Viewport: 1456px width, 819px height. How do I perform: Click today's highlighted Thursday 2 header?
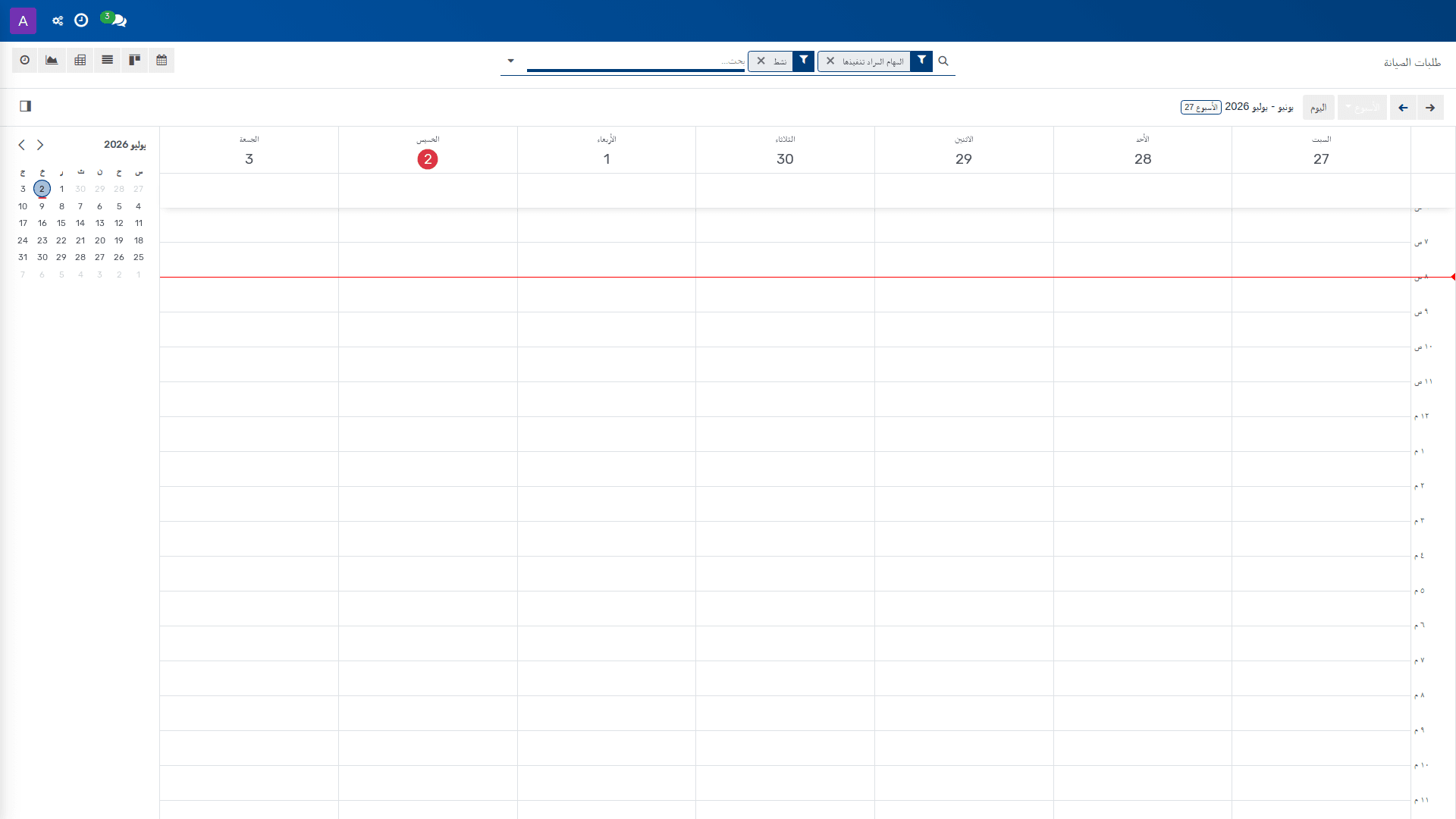click(x=428, y=151)
